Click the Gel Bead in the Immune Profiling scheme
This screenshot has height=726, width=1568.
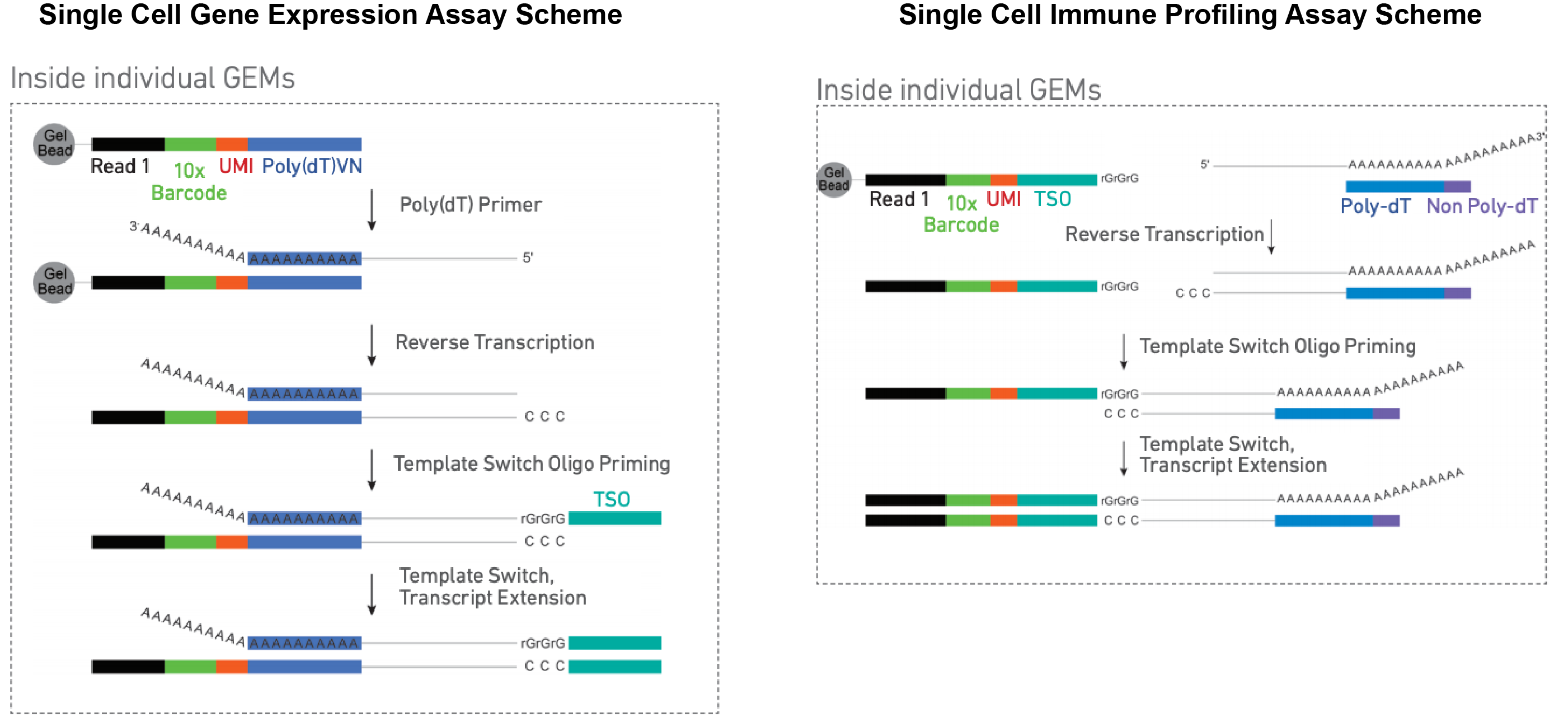(x=833, y=180)
